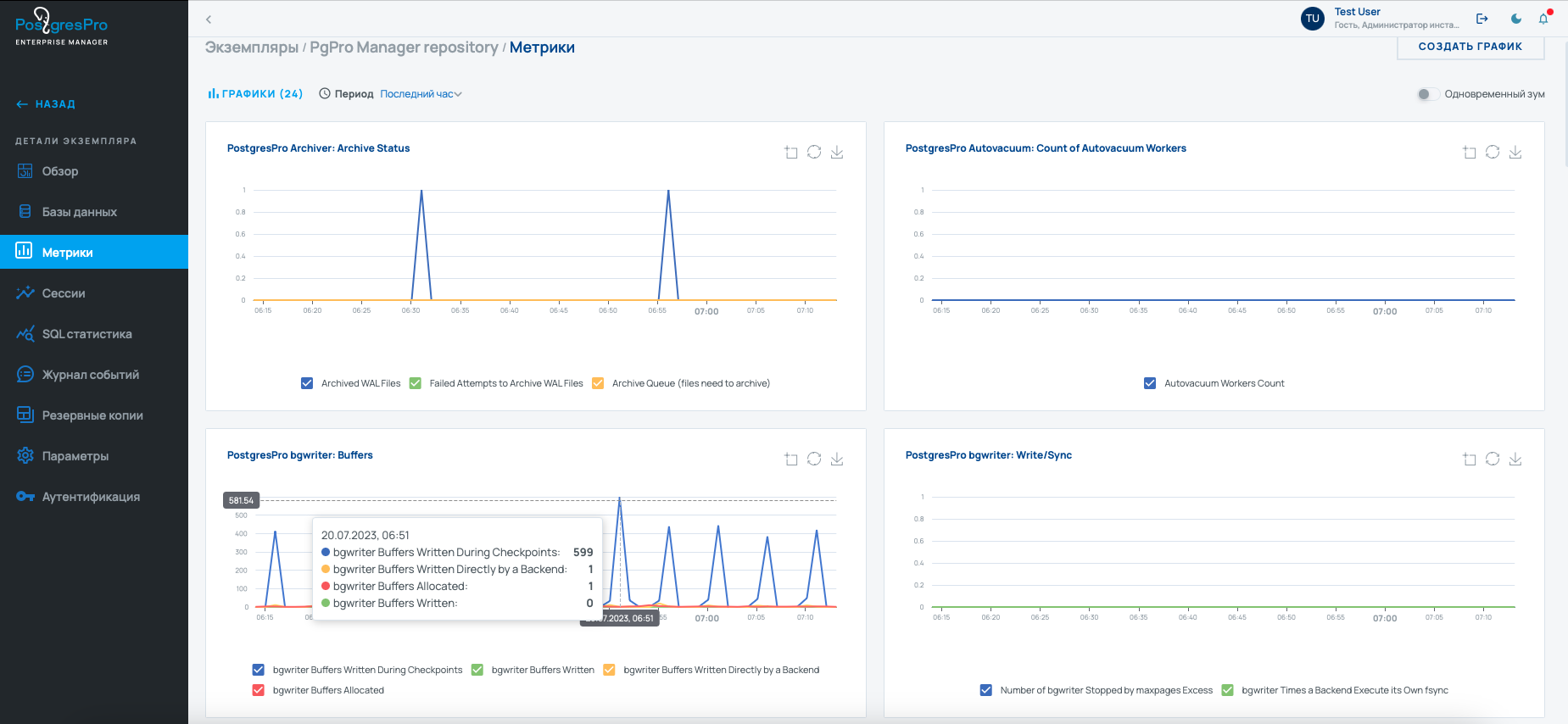Image resolution: width=1568 pixels, height=724 pixels.
Task: Click the Test User name in header
Action: (x=1357, y=12)
